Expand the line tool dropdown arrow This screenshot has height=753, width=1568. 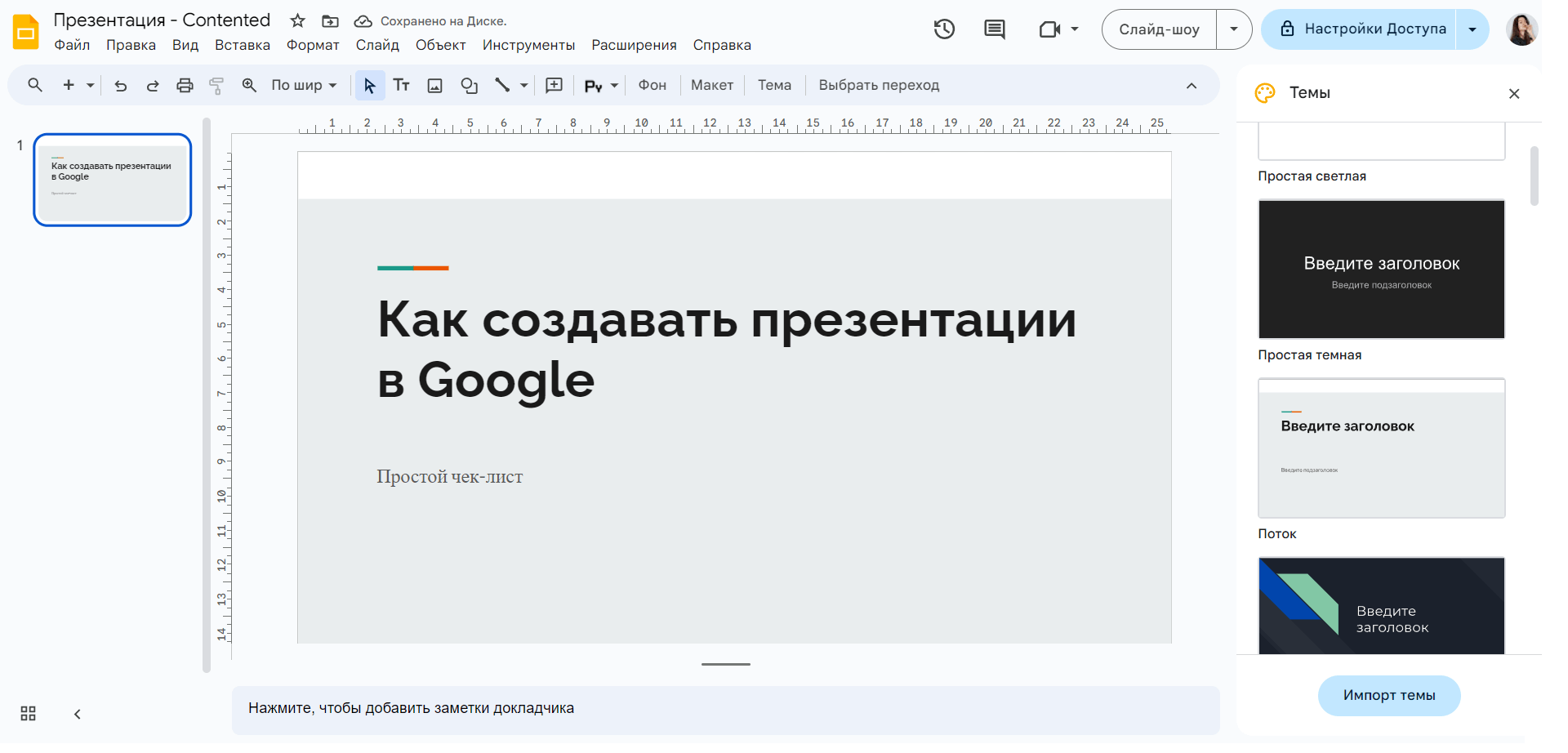pyautogui.click(x=523, y=85)
